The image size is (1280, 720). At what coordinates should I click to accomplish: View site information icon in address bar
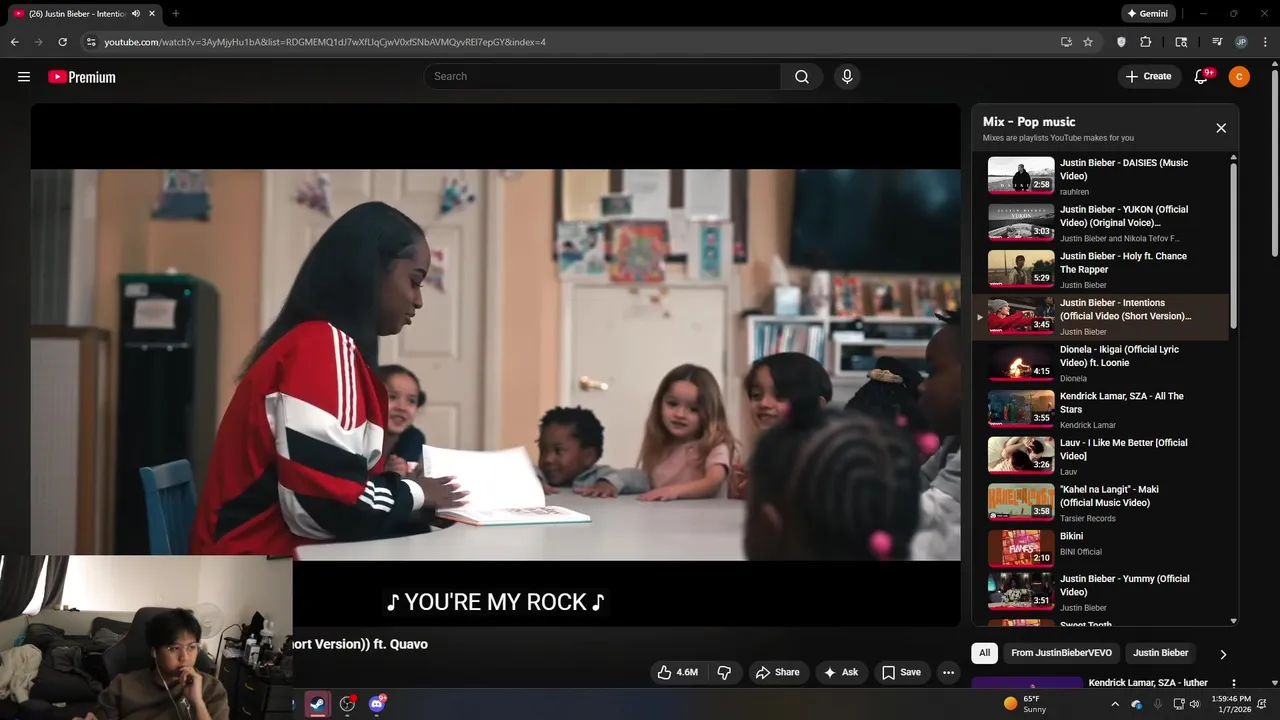[91, 42]
